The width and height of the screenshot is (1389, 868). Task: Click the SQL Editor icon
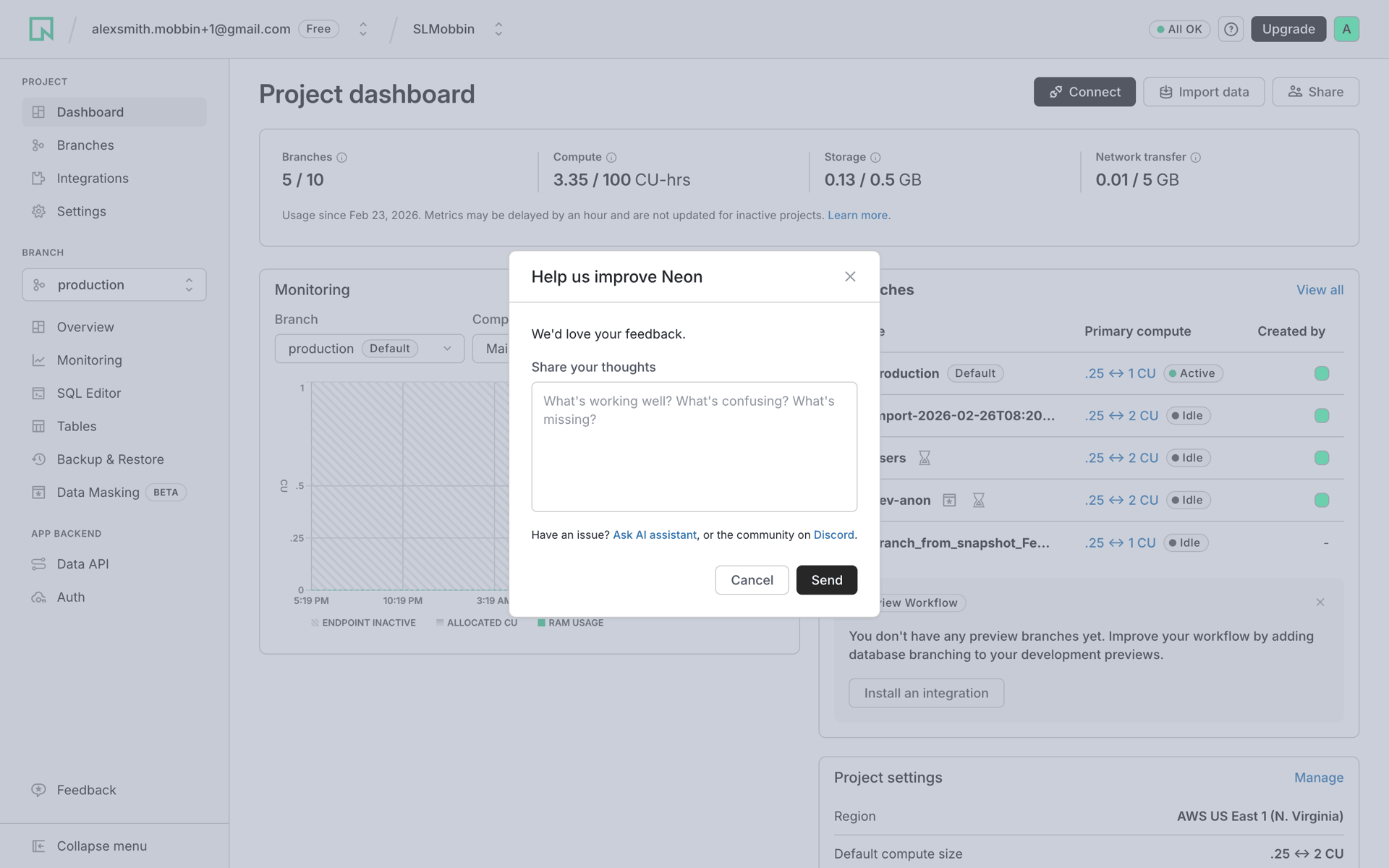click(38, 393)
